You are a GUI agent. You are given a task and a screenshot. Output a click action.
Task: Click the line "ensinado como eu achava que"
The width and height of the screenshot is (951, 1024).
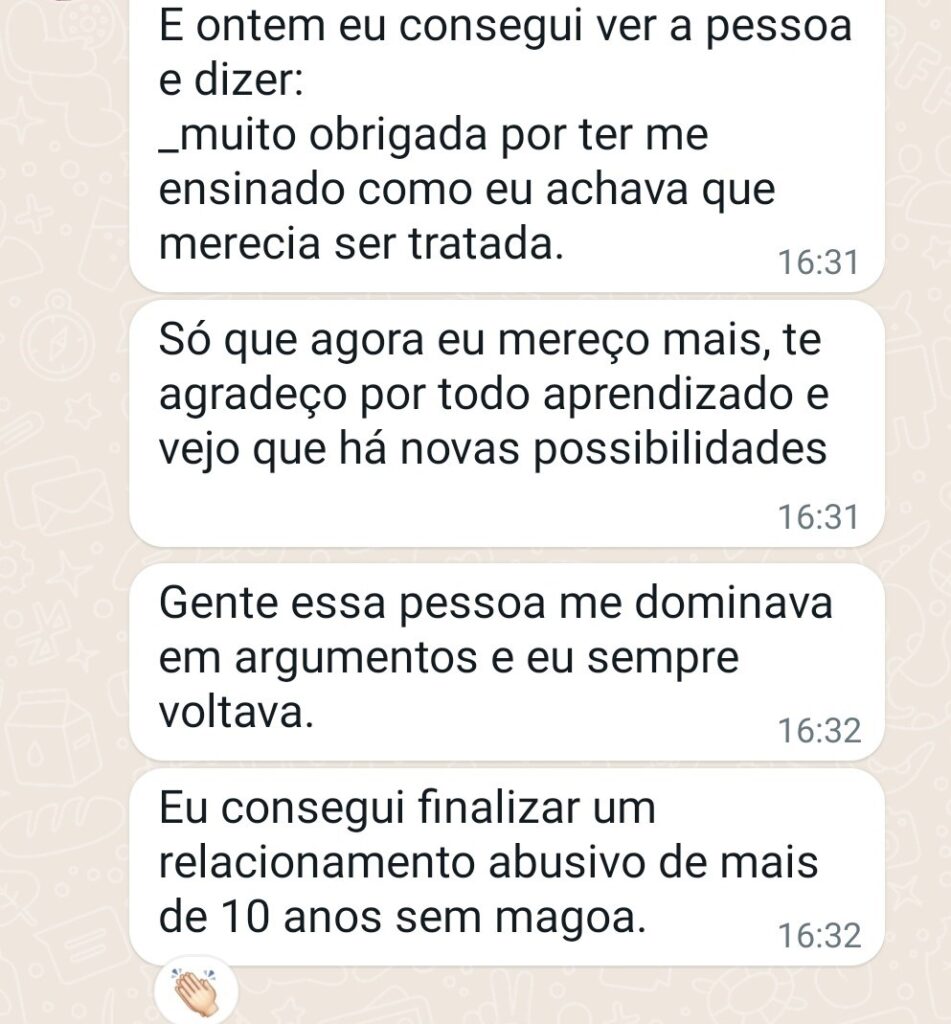[467, 190]
